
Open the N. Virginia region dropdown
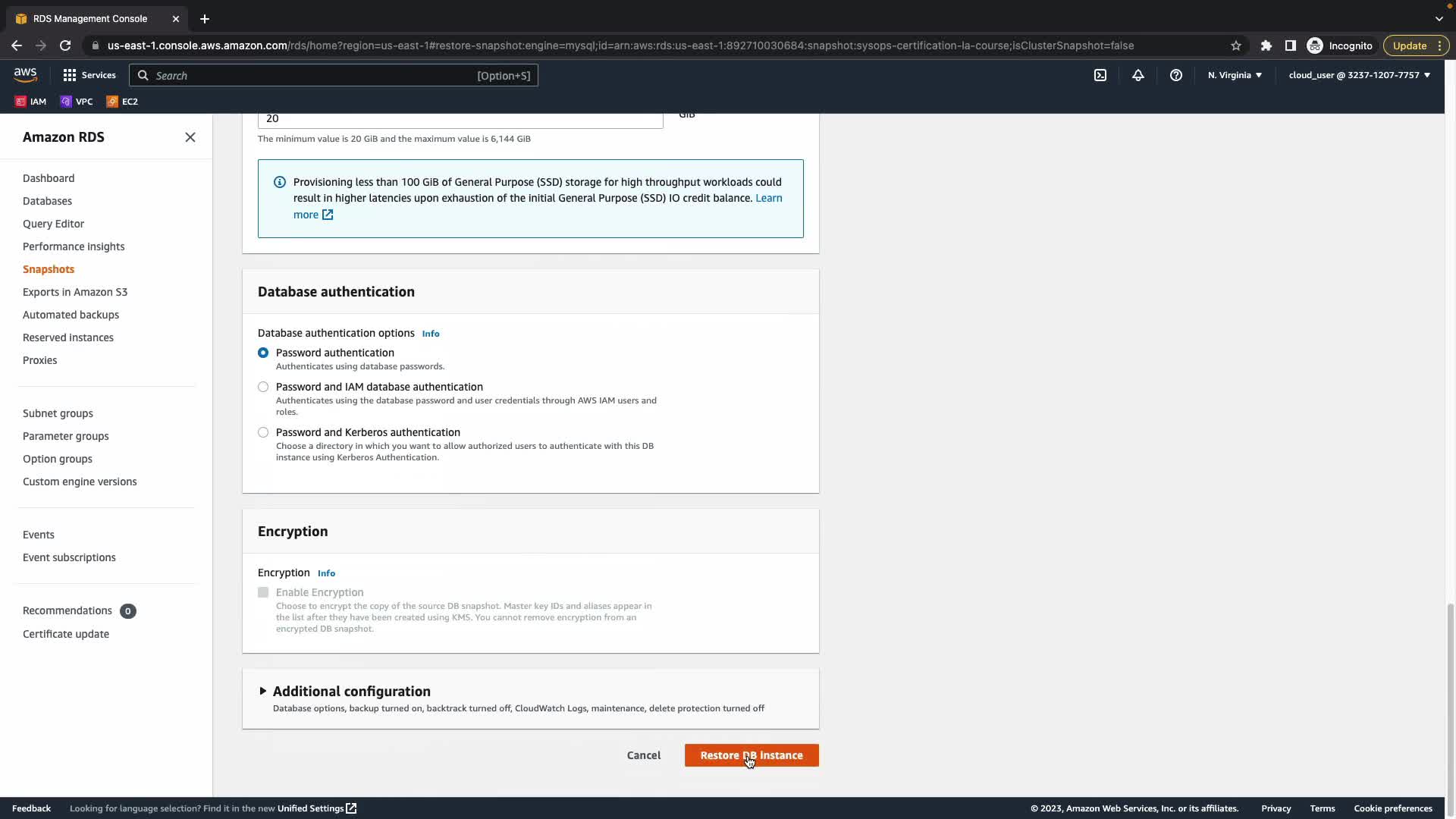tap(1235, 75)
